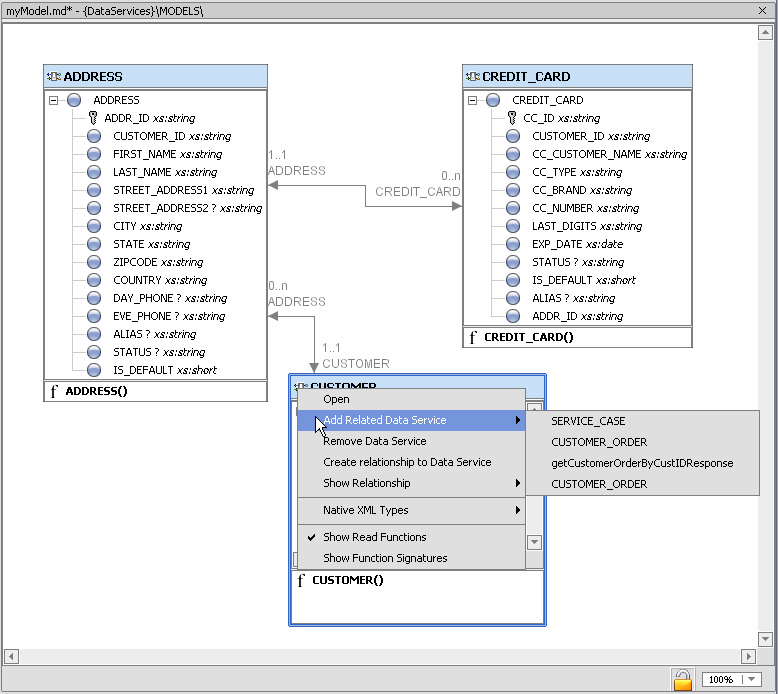Click the element icon beside IS_DEFAULT in CREDIT_CARD
The height and width of the screenshot is (694, 778).
(x=513, y=280)
